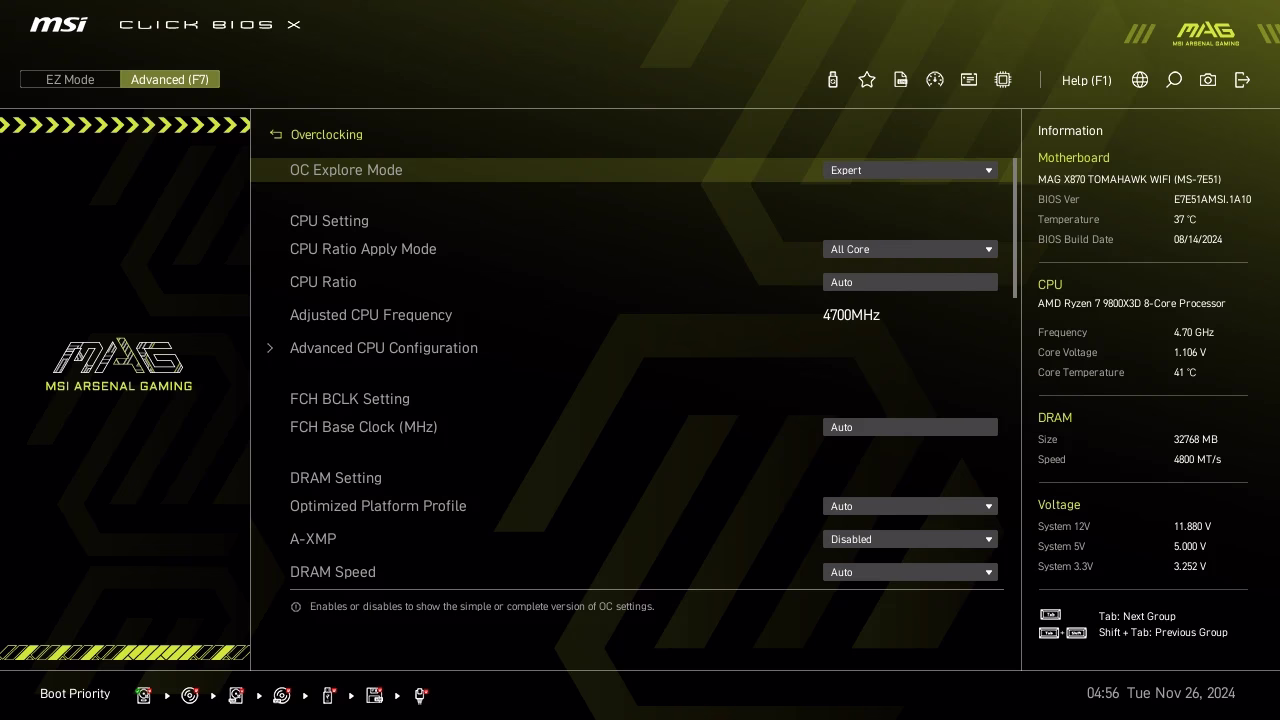Click the Boot Priority label
Image resolution: width=1280 pixels, height=720 pixels.
coord(75,694)
